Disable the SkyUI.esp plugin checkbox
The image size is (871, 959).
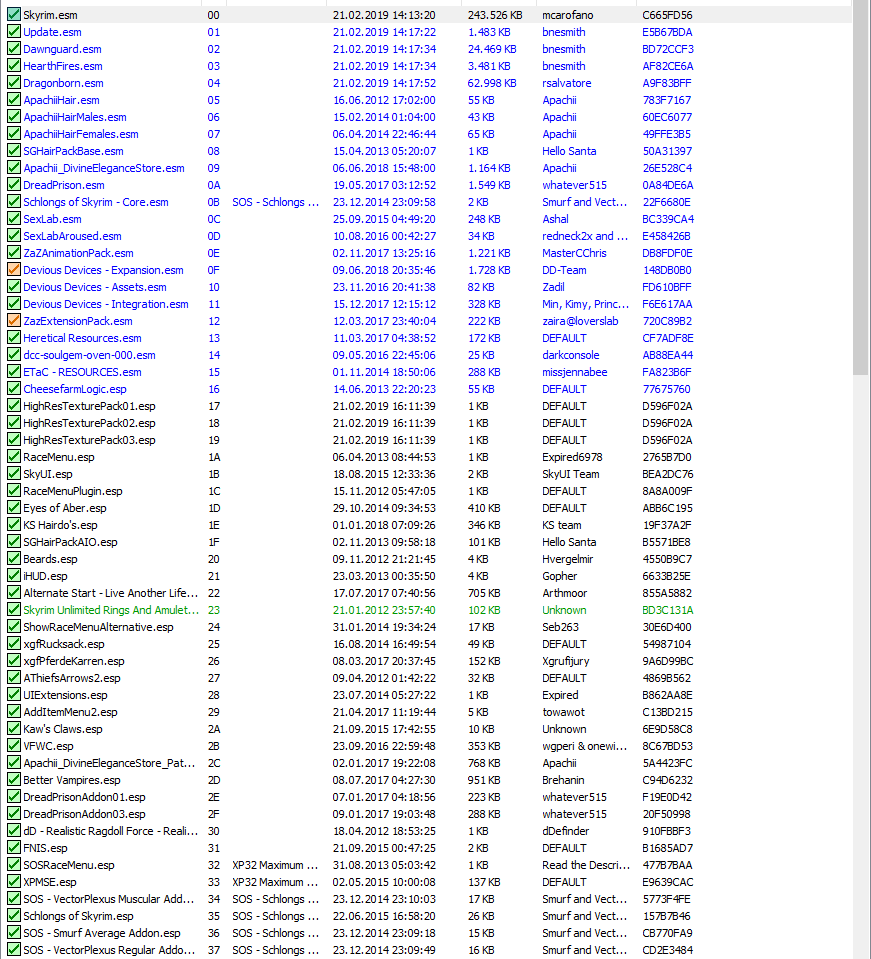click(x=13, y=474)
